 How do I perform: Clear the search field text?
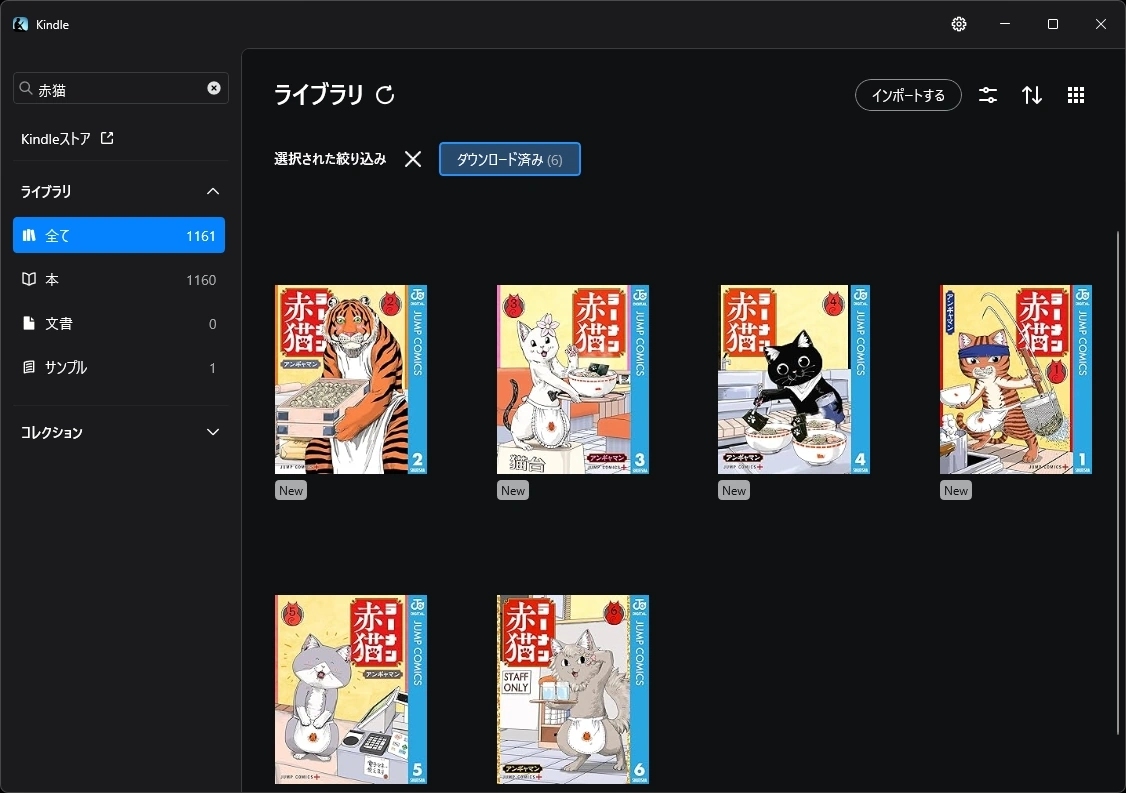[x=214, y=88]
